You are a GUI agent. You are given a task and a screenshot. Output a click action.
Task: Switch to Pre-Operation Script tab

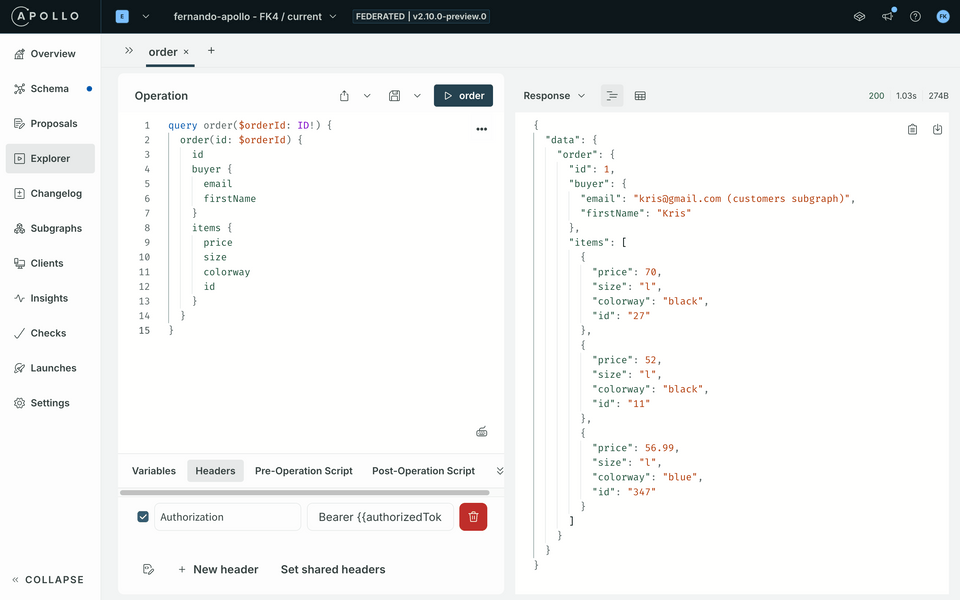304,471
